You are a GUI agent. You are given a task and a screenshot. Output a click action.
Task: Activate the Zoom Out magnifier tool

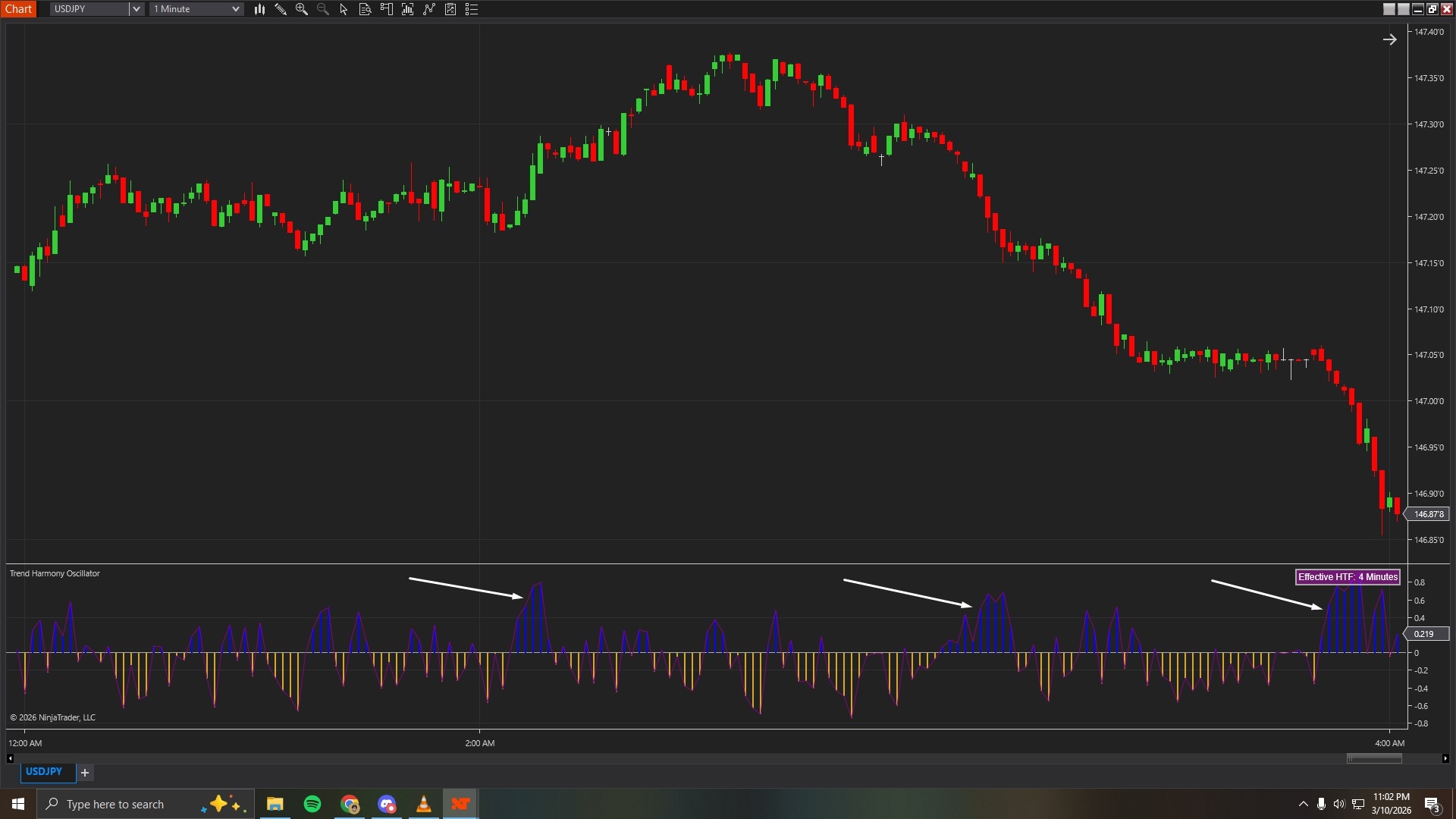(x=322, y=9)
